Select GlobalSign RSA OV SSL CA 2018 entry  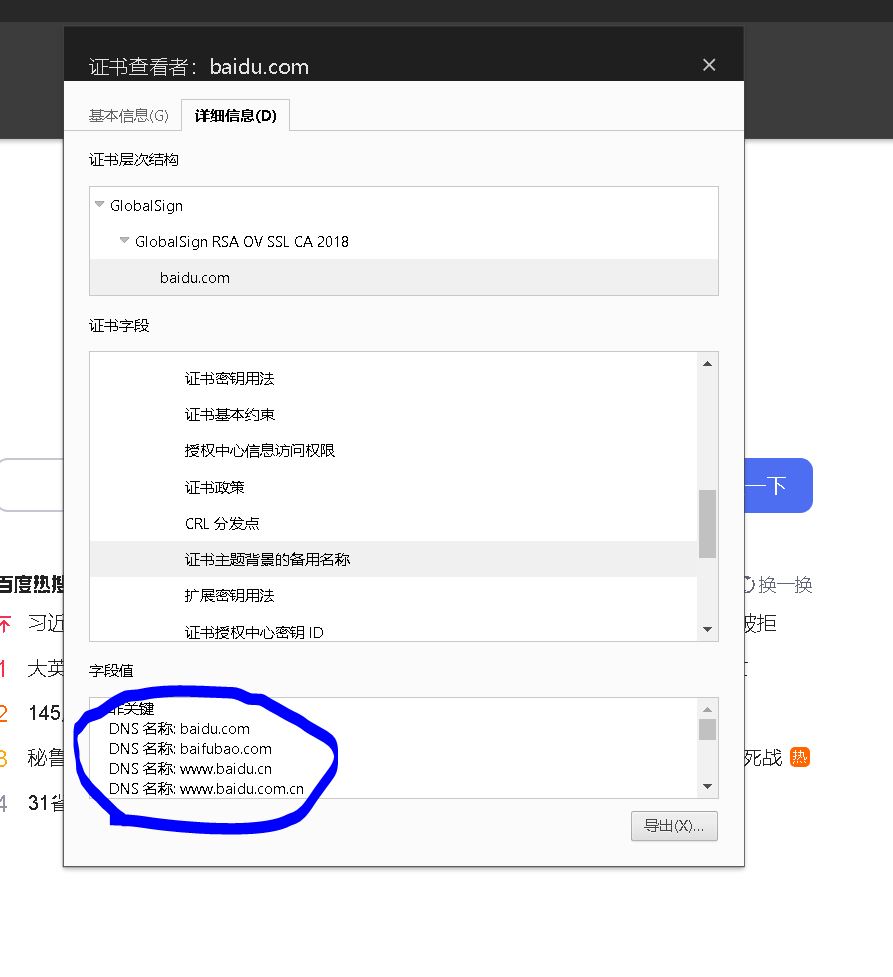click(x=242, y=242)
